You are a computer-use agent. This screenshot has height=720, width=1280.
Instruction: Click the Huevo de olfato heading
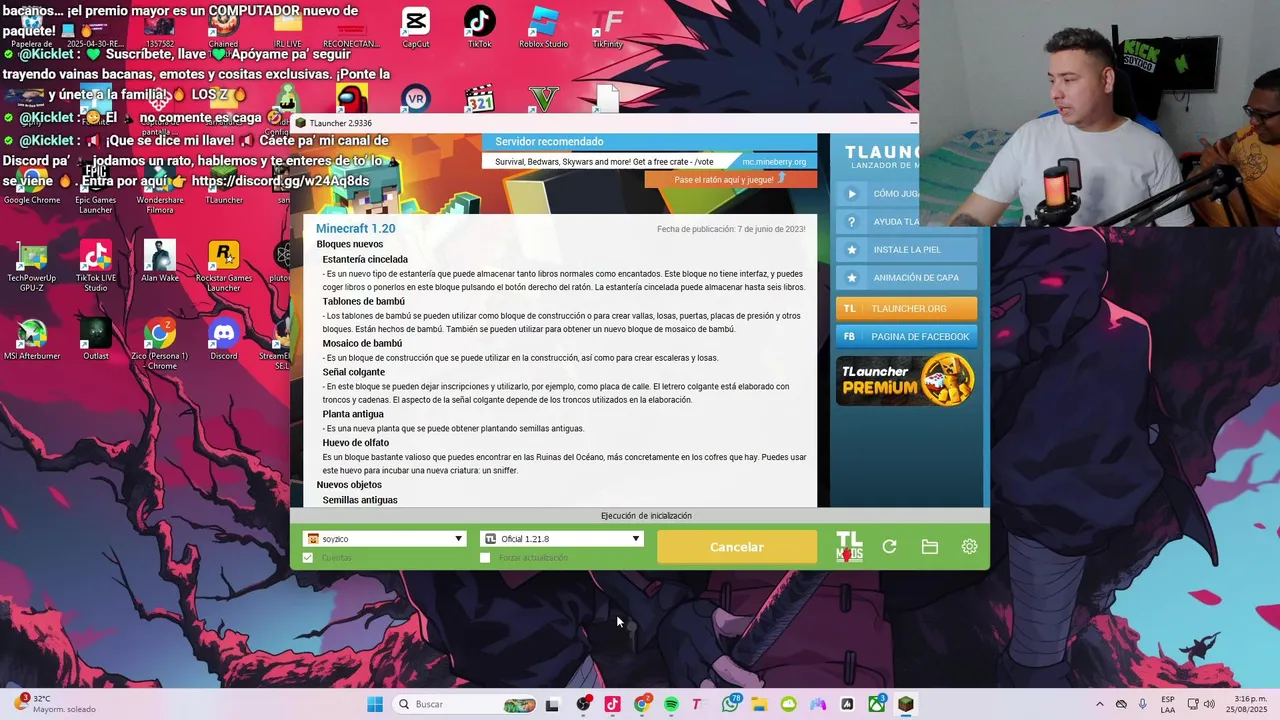pyautogui.click(x=355, y=442)
